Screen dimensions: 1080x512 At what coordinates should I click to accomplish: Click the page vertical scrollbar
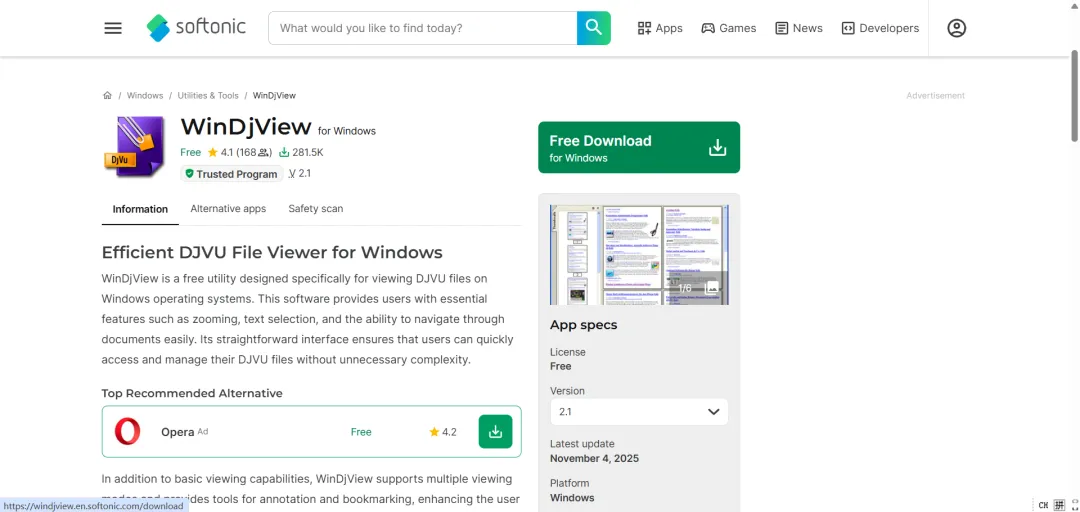(x=1074, y=96)
